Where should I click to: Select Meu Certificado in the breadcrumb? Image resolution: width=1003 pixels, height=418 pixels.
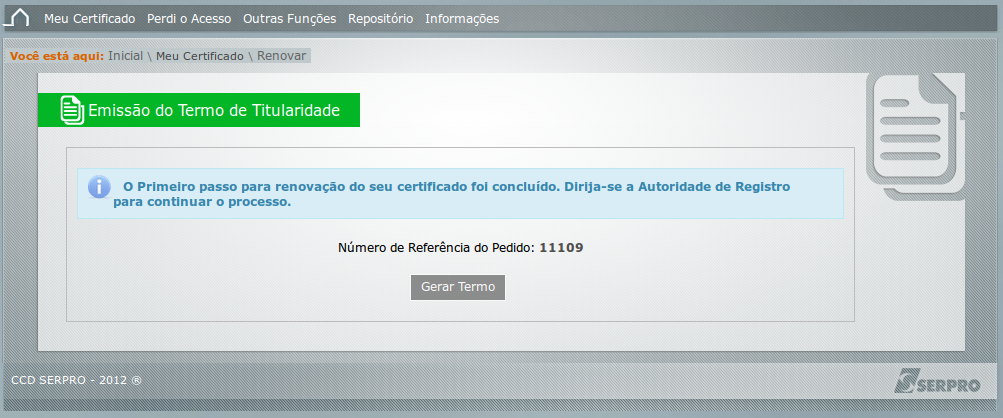[x=200, y=56]
